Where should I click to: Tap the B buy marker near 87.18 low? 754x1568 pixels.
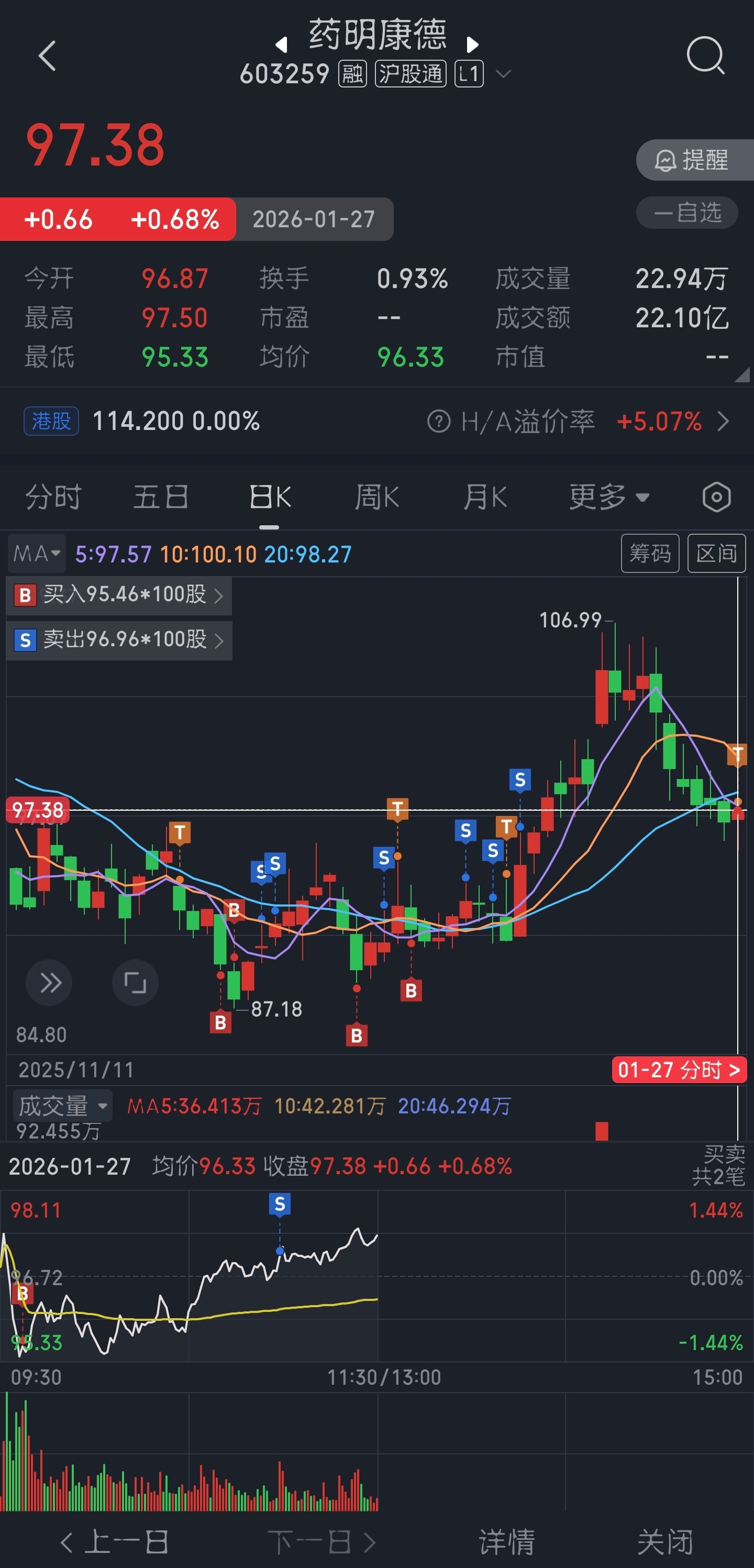[x=220, y=1023]
